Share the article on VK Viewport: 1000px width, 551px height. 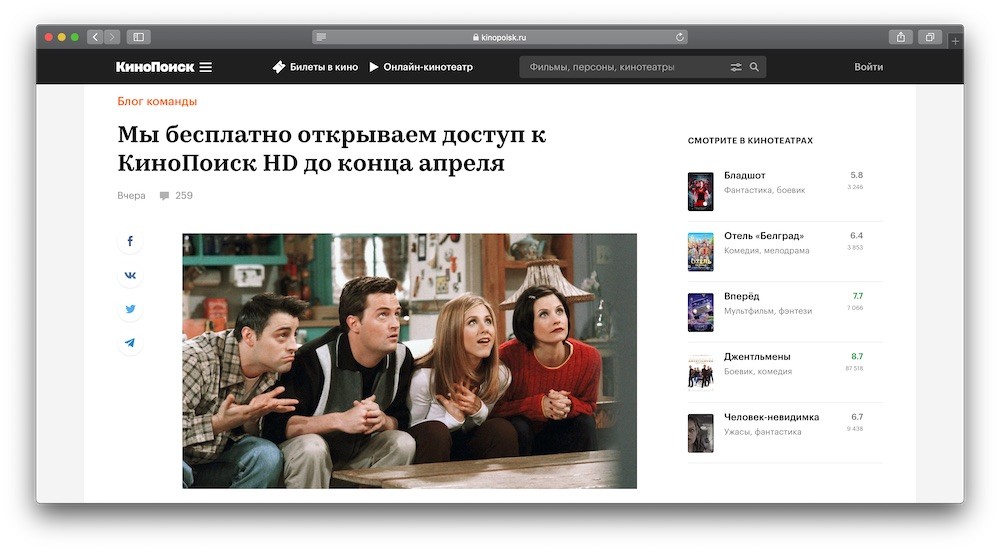coord(130,276)
